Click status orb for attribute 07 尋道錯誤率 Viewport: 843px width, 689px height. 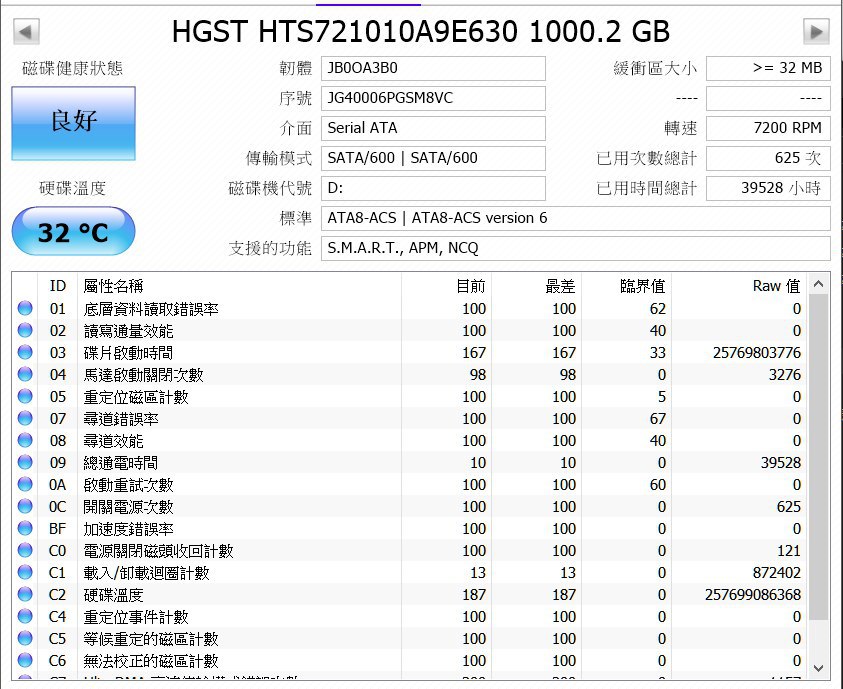(25, 419)
